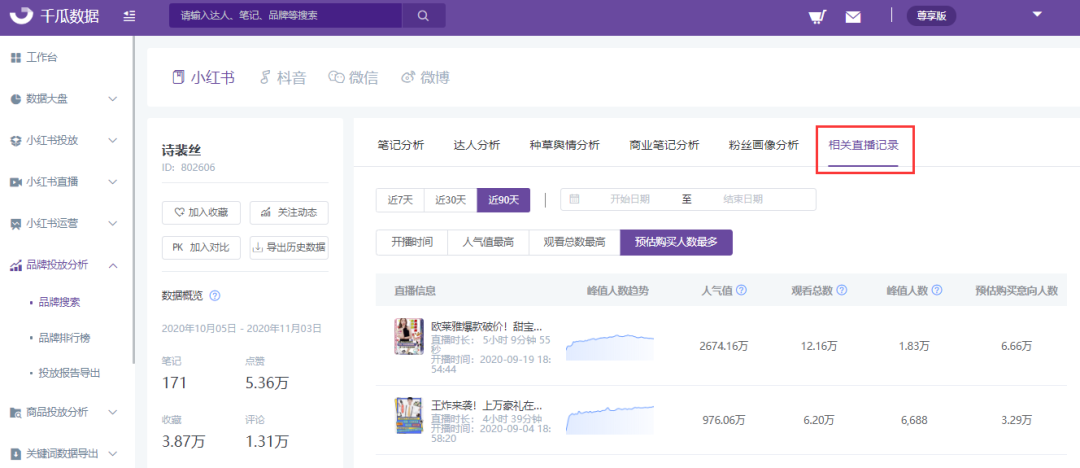Click the 数据大盘 pie chart icon
This screenshot has width=1080, height=468.
tap(16, 99)
